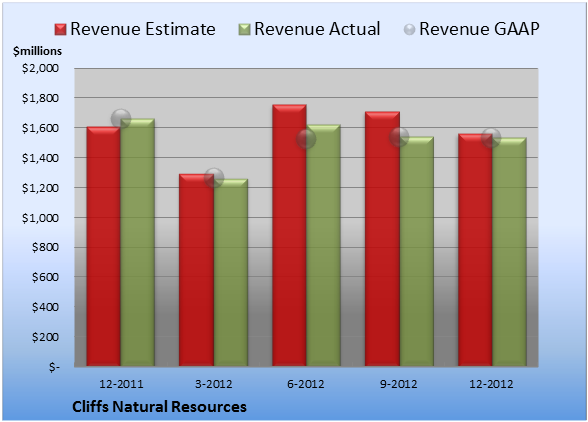Click the GAAP sphere marker for 6-2012
This screenshot has width=588, height=422.
coord(306,139)
